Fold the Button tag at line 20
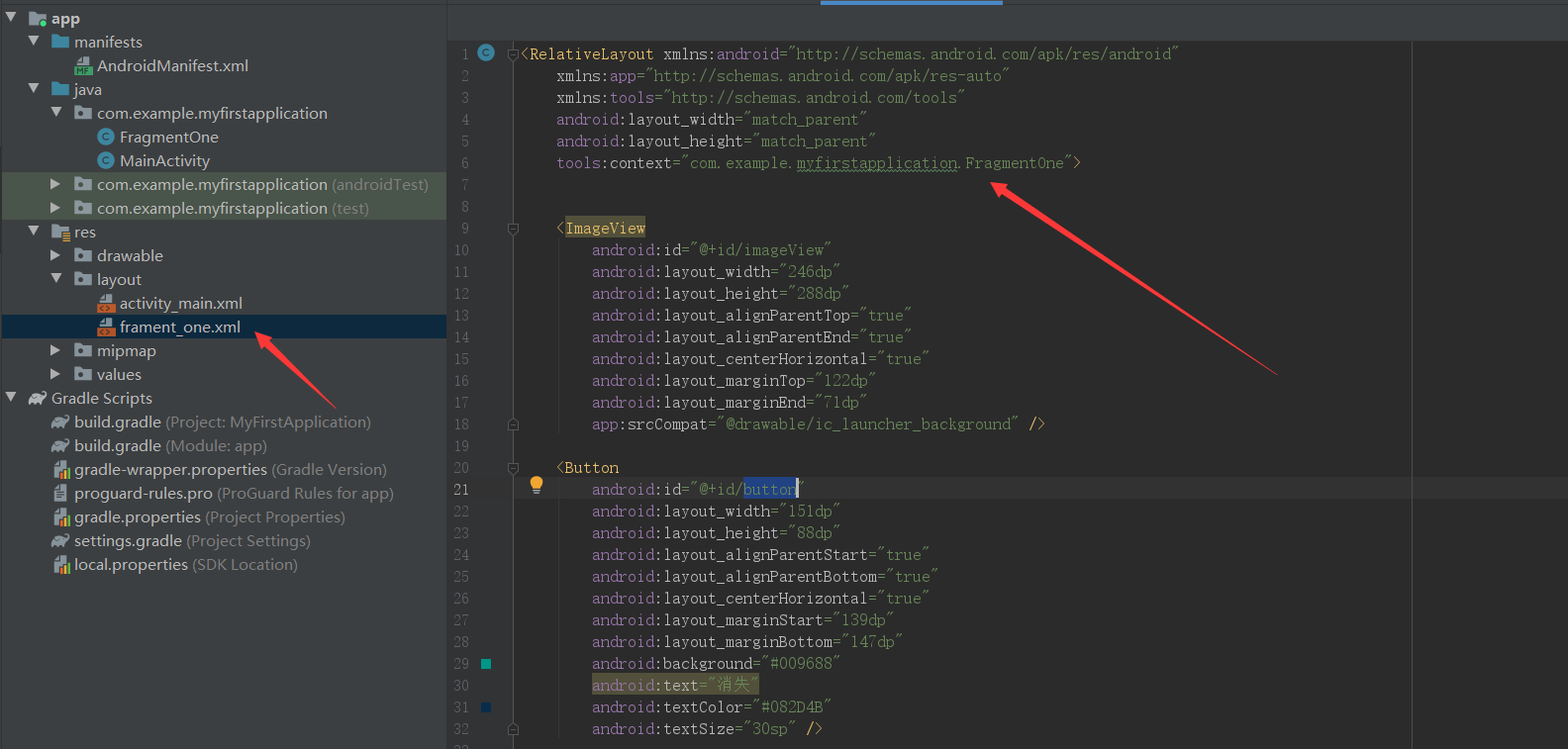 pyautogui.click(x=513, y=468)
